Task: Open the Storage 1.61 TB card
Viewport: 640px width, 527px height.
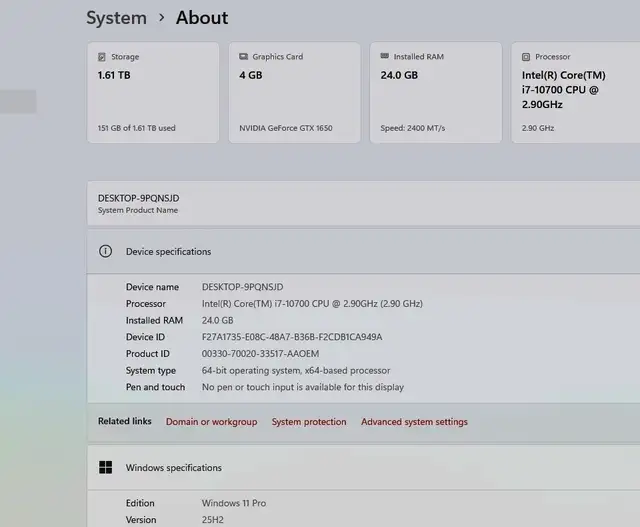Action: 153,93
